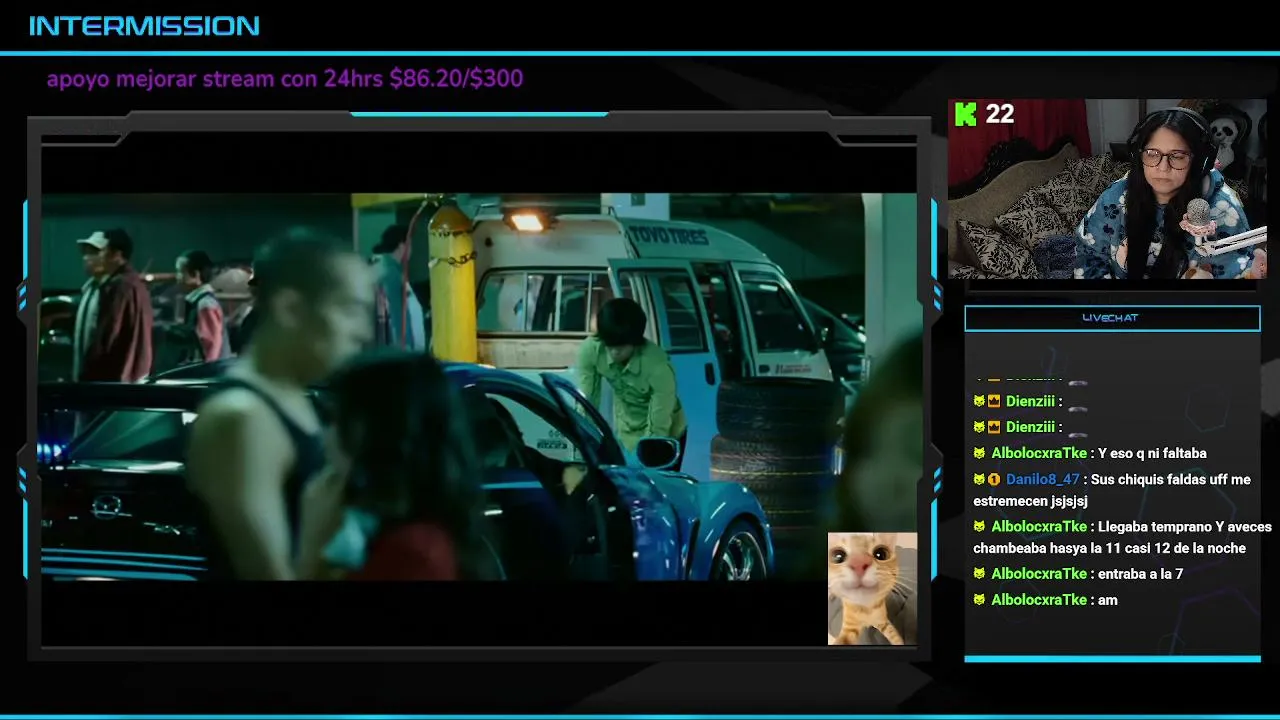Screen dimensions: 1280x720
Task: Click the message "Sus chiquis faldas uff me estremecen"
Action: 1112,490
